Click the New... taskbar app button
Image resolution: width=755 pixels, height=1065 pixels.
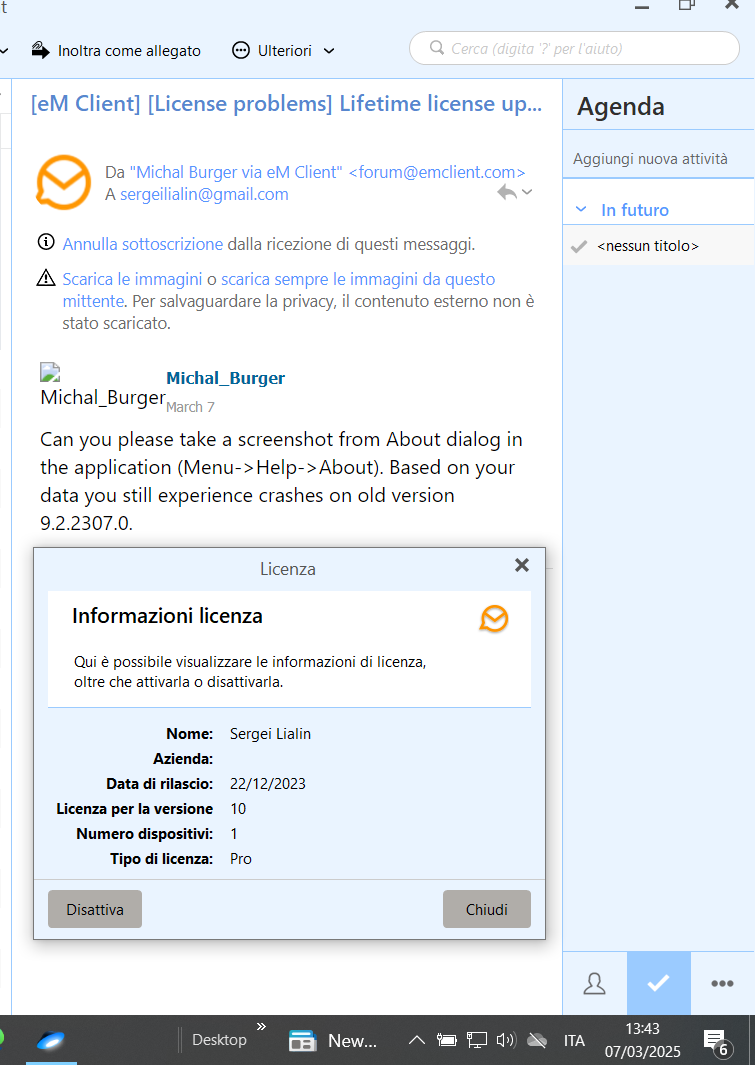333,1040
